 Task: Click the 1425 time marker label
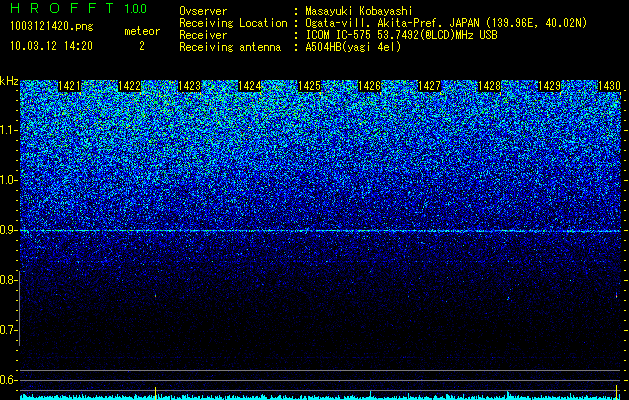coord(309,86)
